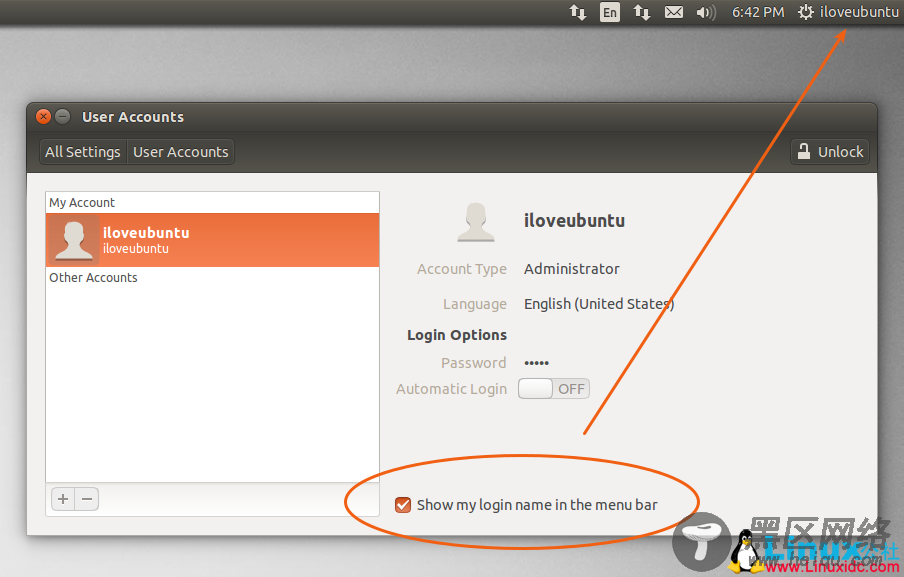Viewport: 904px width, 577px height.
Task: Click the Password dots field
Action: pyautogui.click(x=536, y=363)
